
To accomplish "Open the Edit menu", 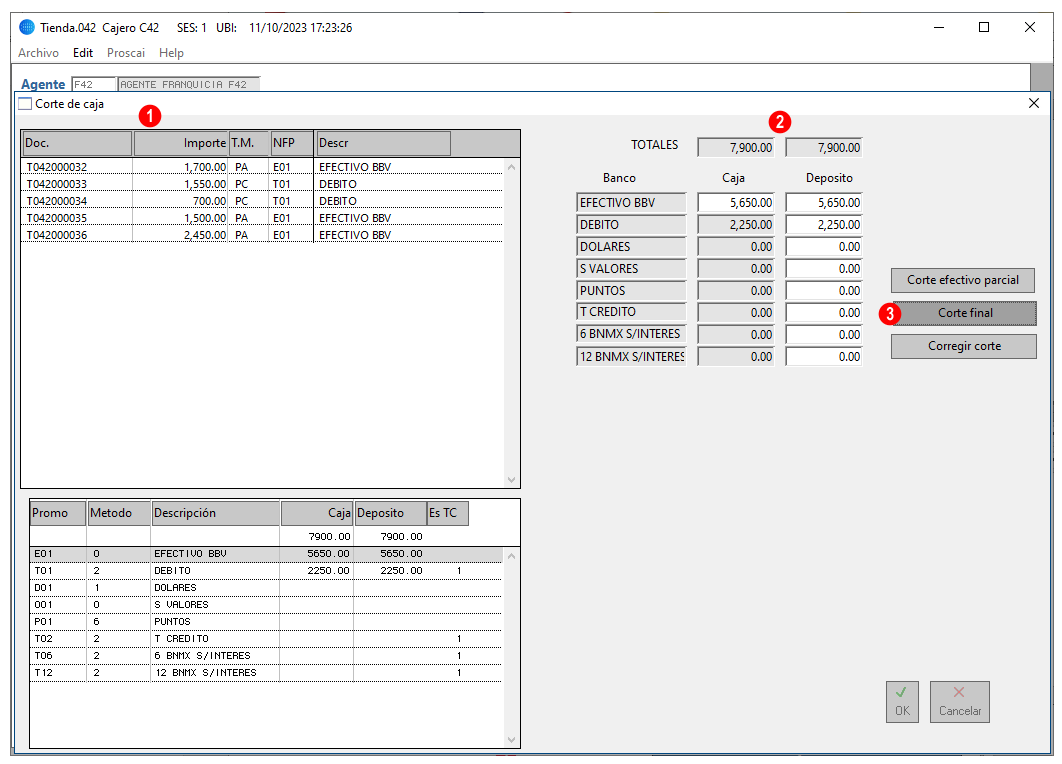I will (83, 53).
